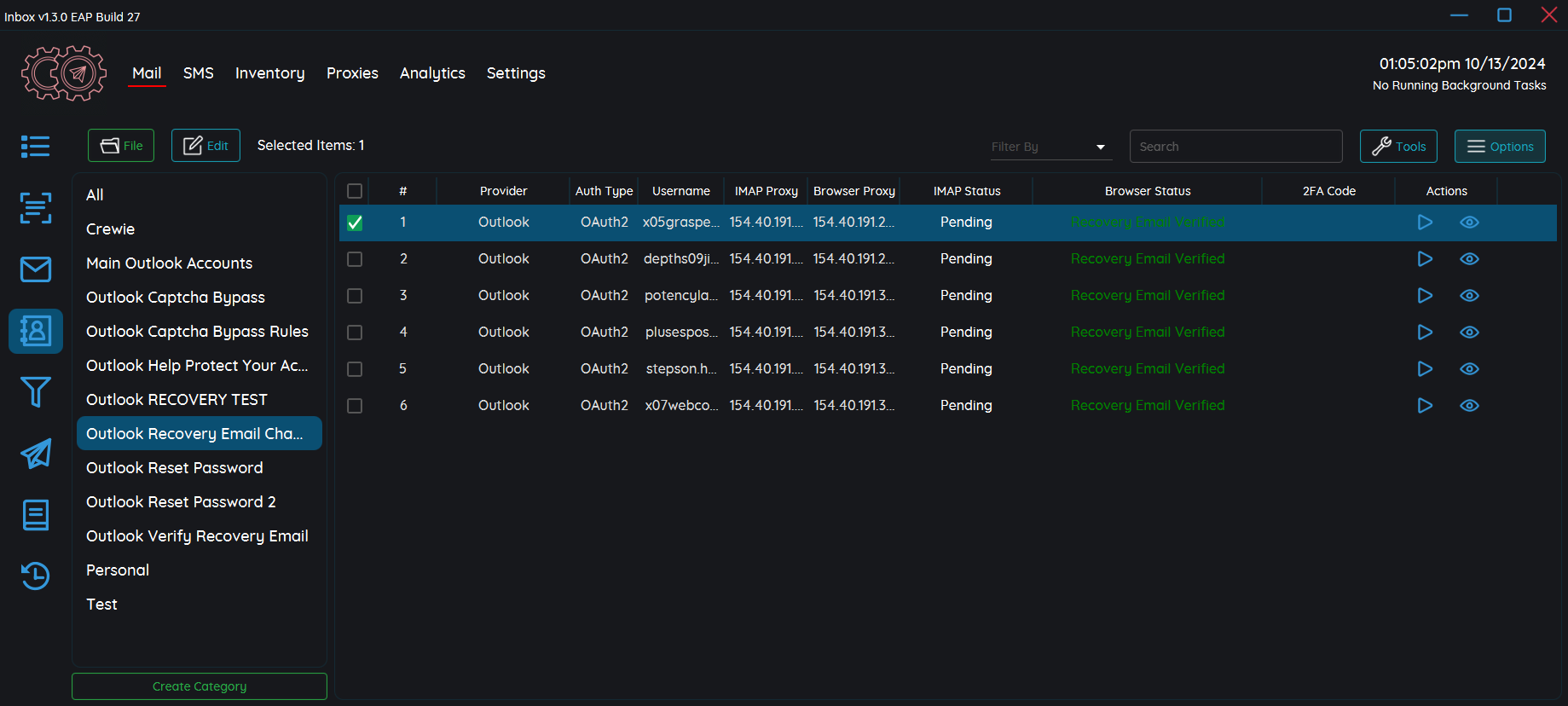1568x706 pixels.
Task: Sort by the Provider column header
Action: [x=503, y=191]
